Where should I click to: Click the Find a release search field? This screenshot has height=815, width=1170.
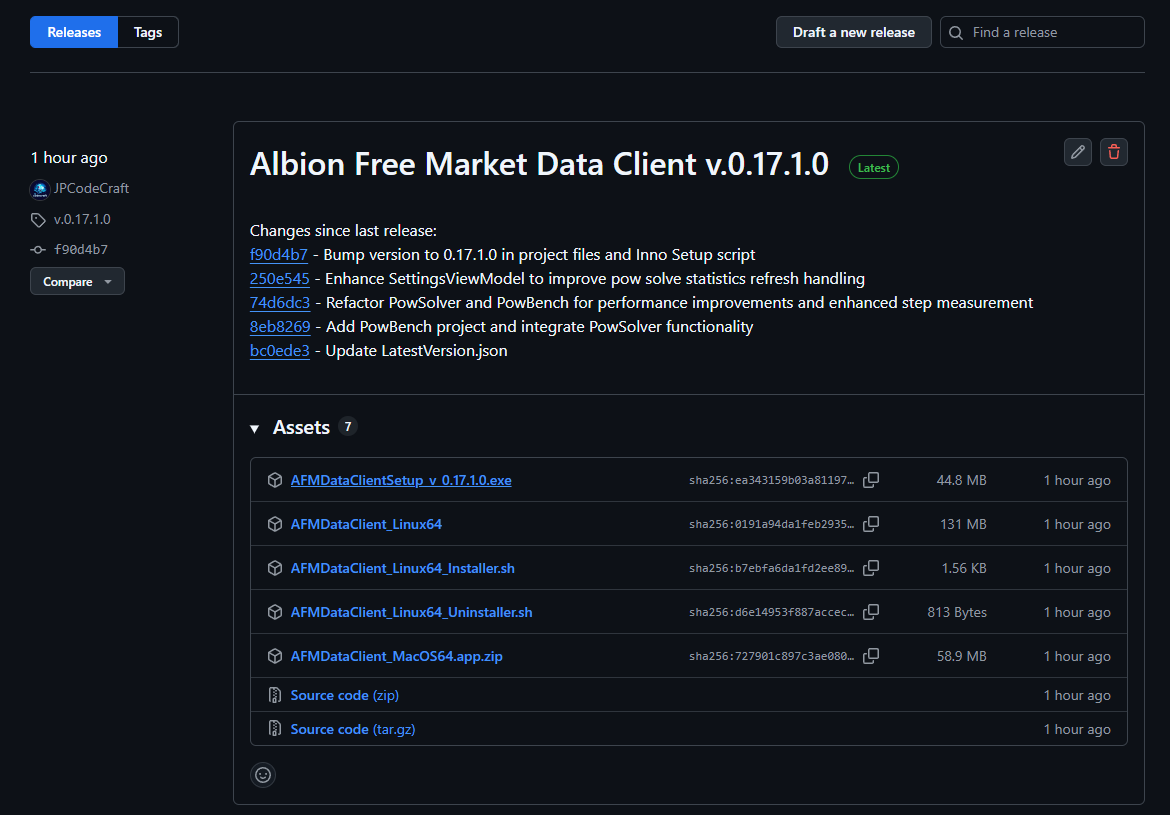[1050, 32]
